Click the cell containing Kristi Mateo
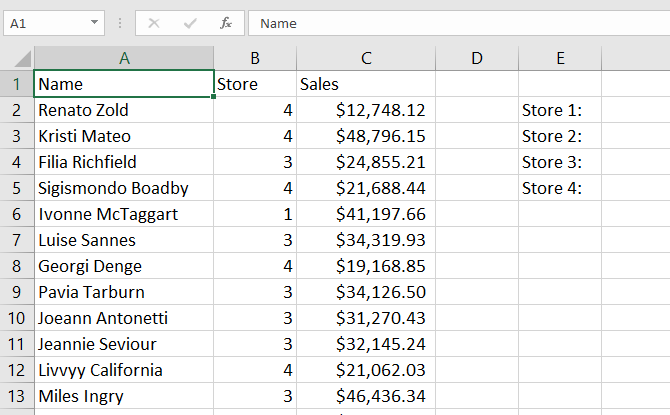The height and width of the screenshot is (415, 670). coord(124,136)
